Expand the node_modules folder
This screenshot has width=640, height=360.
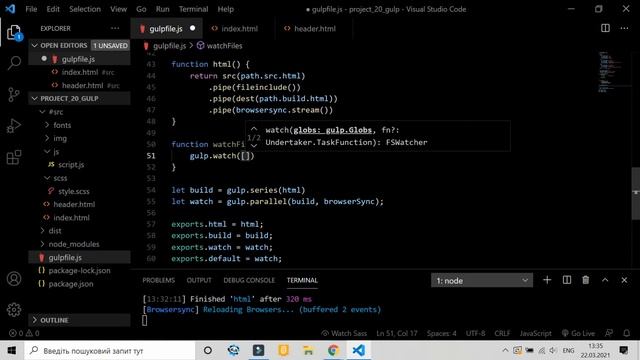[x=42, y=244]
